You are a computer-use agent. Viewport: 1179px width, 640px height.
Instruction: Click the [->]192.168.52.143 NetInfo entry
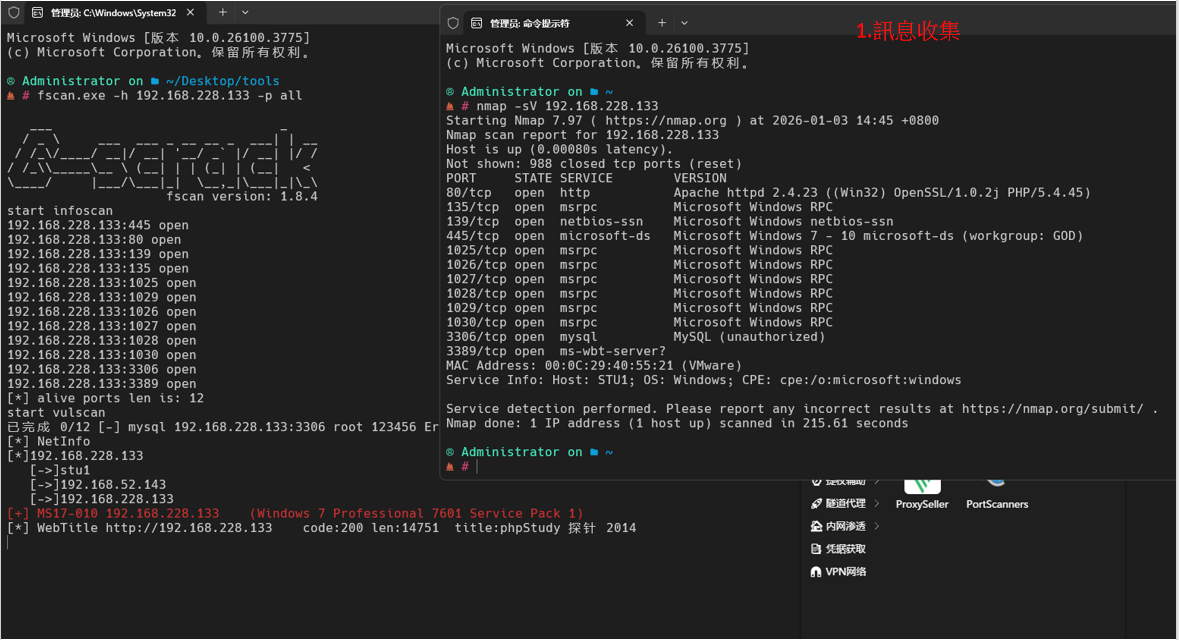point(98,485)
